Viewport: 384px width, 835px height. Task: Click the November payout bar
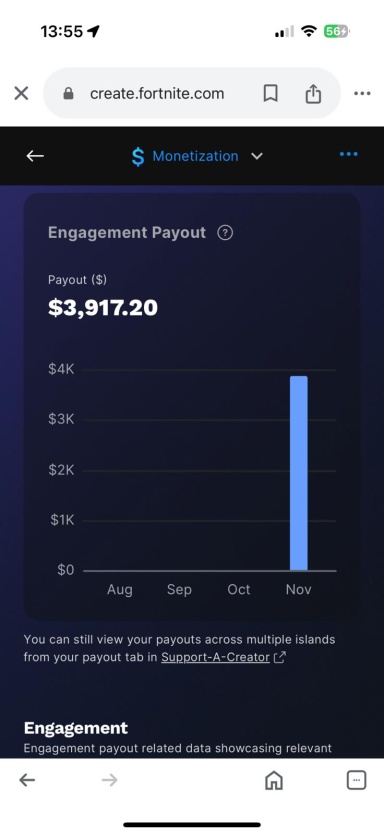299,473
